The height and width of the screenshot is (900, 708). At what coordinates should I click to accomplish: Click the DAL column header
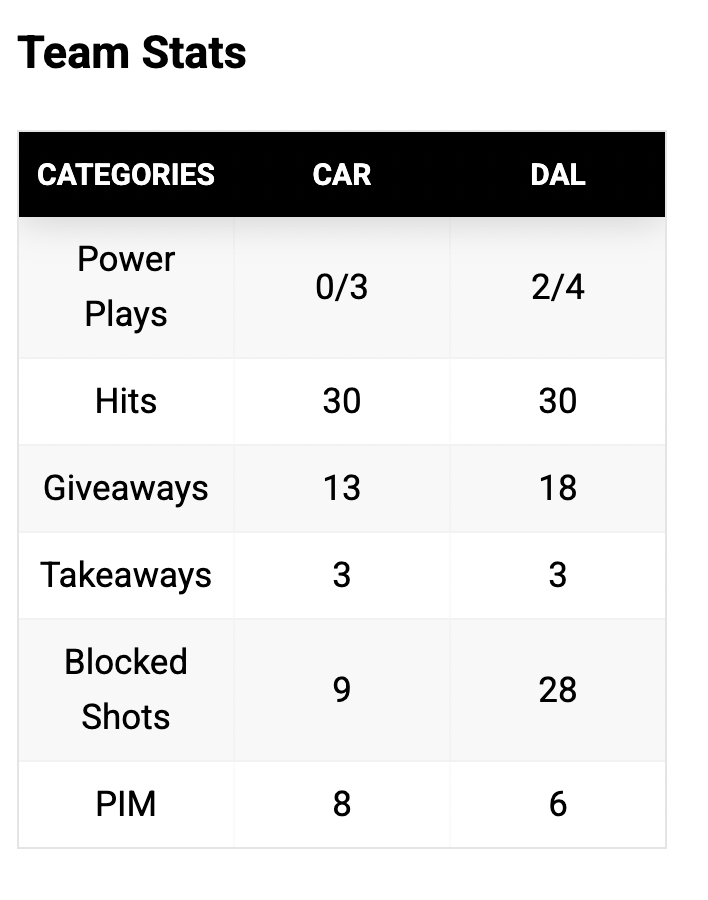point(558,175)
